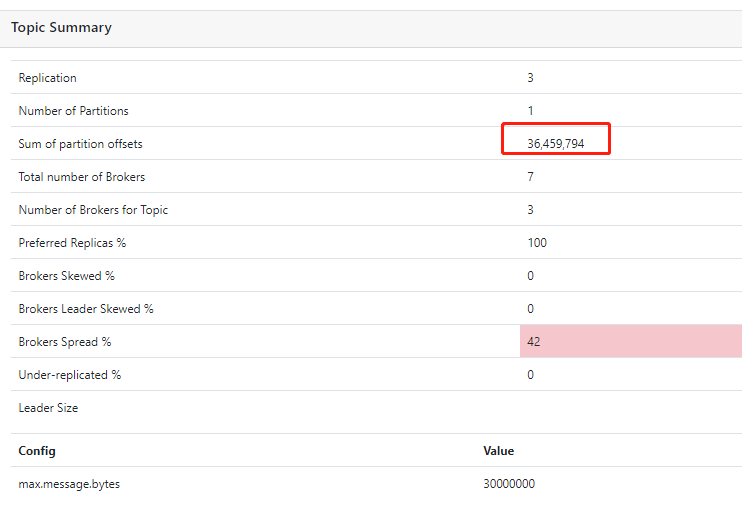Click the Value column header
Screen dimensions: 742x515
(x=498, y=451)
